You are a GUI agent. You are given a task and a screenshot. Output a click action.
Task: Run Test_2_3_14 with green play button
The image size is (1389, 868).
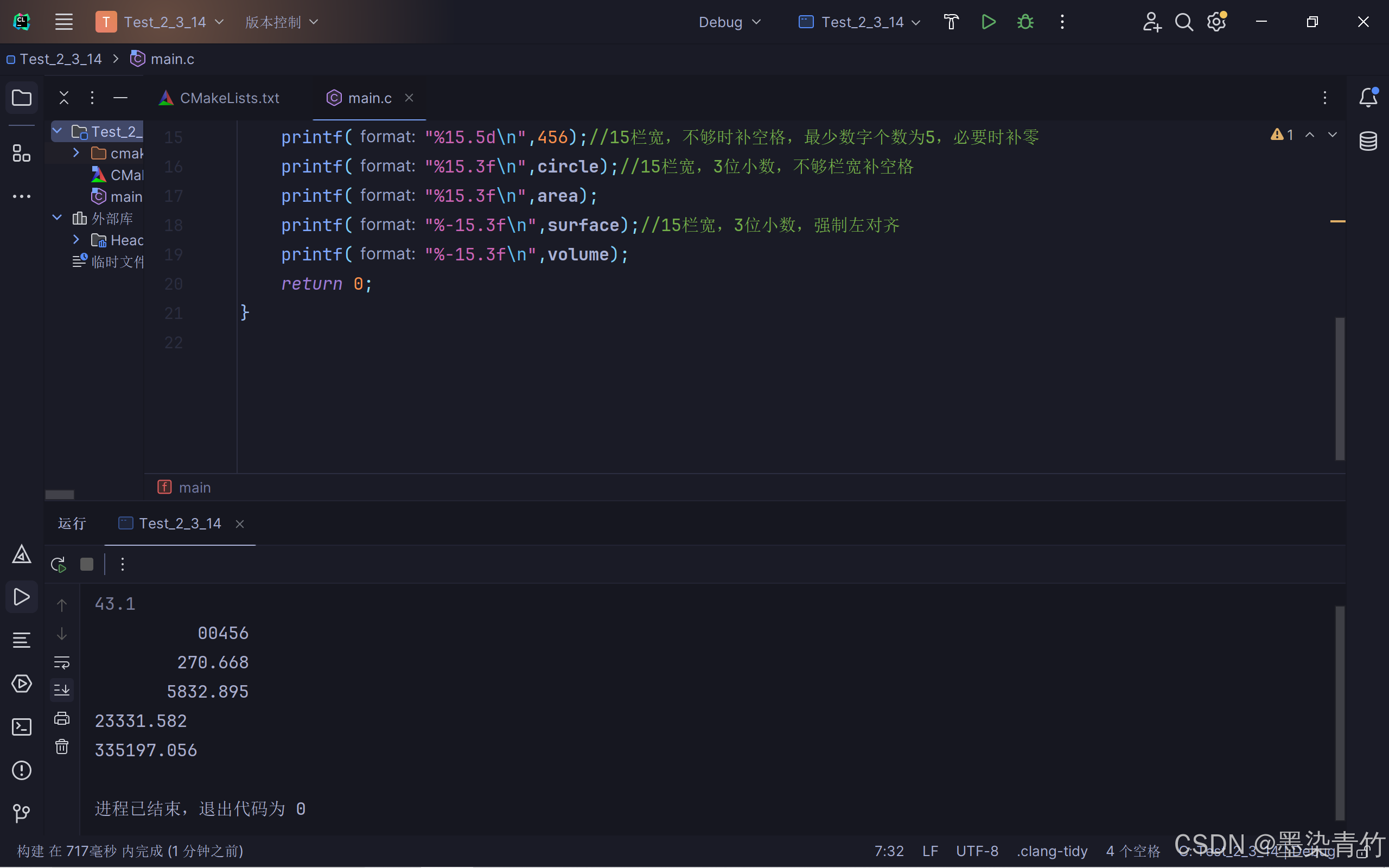989,22
